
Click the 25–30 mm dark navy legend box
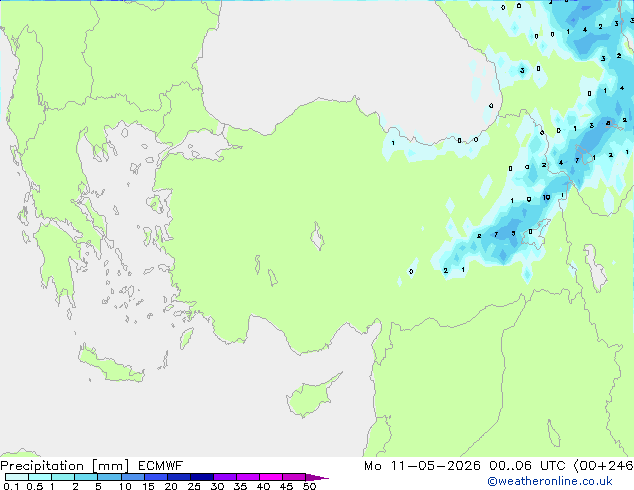tap(201, 477)
